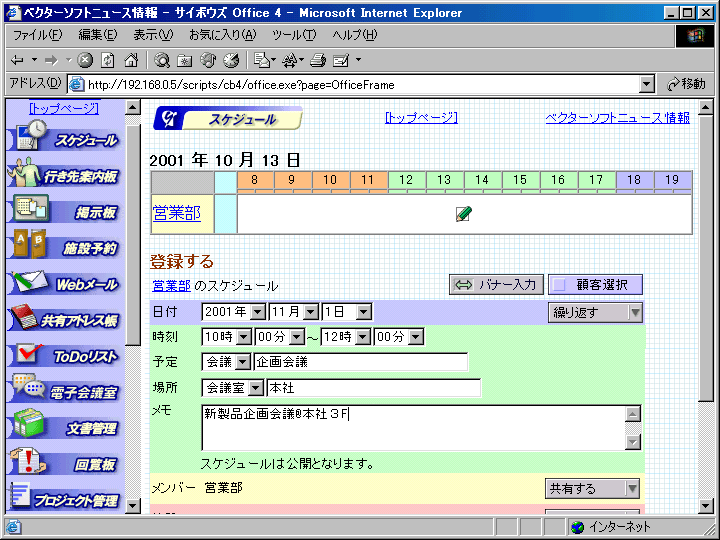This screenshot has width=720, height=540.
Task: Click the Edit page toolbar icon
Action: 341,60
